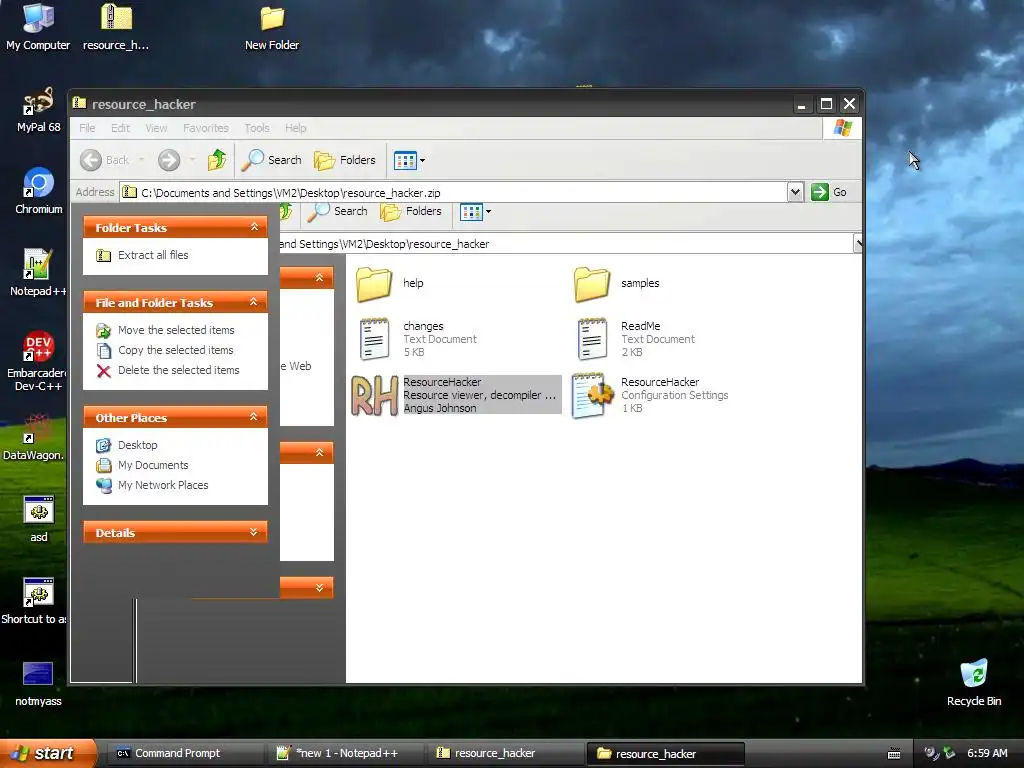Switch to resource_hacker zip taskbar button
The height and width of the screenshot is (768, 1024).
[x=507, y=753]
